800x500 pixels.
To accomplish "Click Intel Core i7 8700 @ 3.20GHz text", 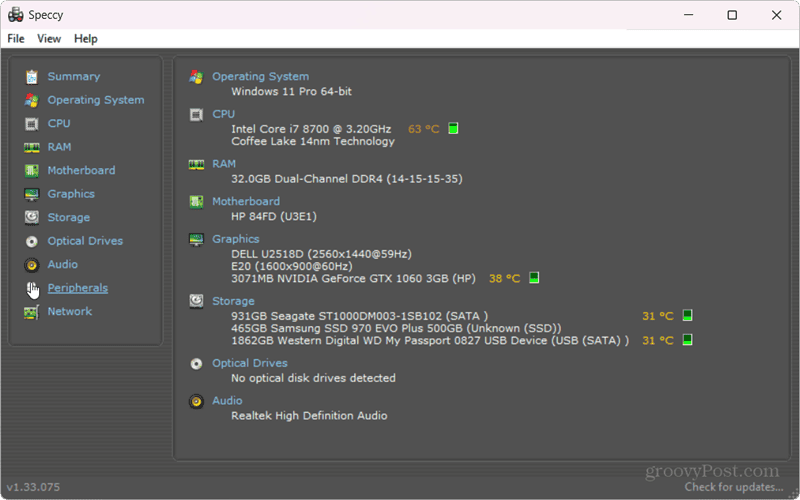I will pos(311,129).
